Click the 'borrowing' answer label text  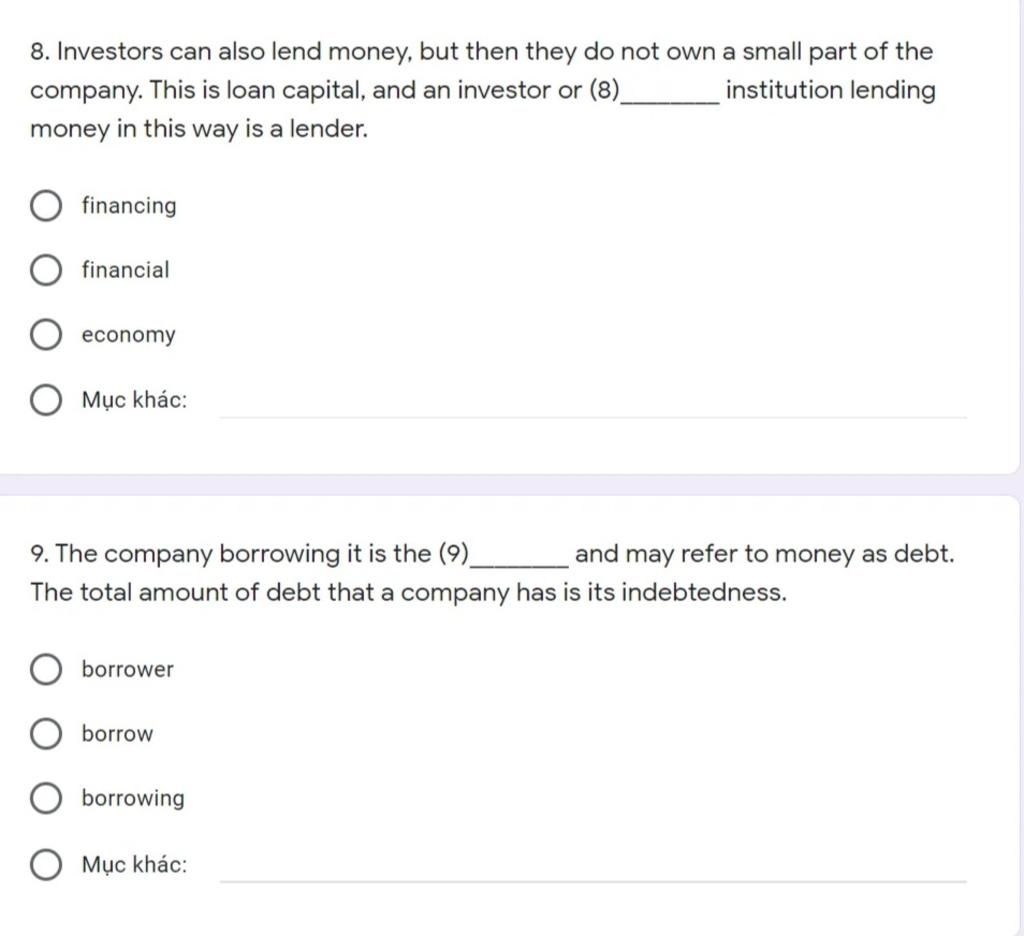[x=133, y=798]
